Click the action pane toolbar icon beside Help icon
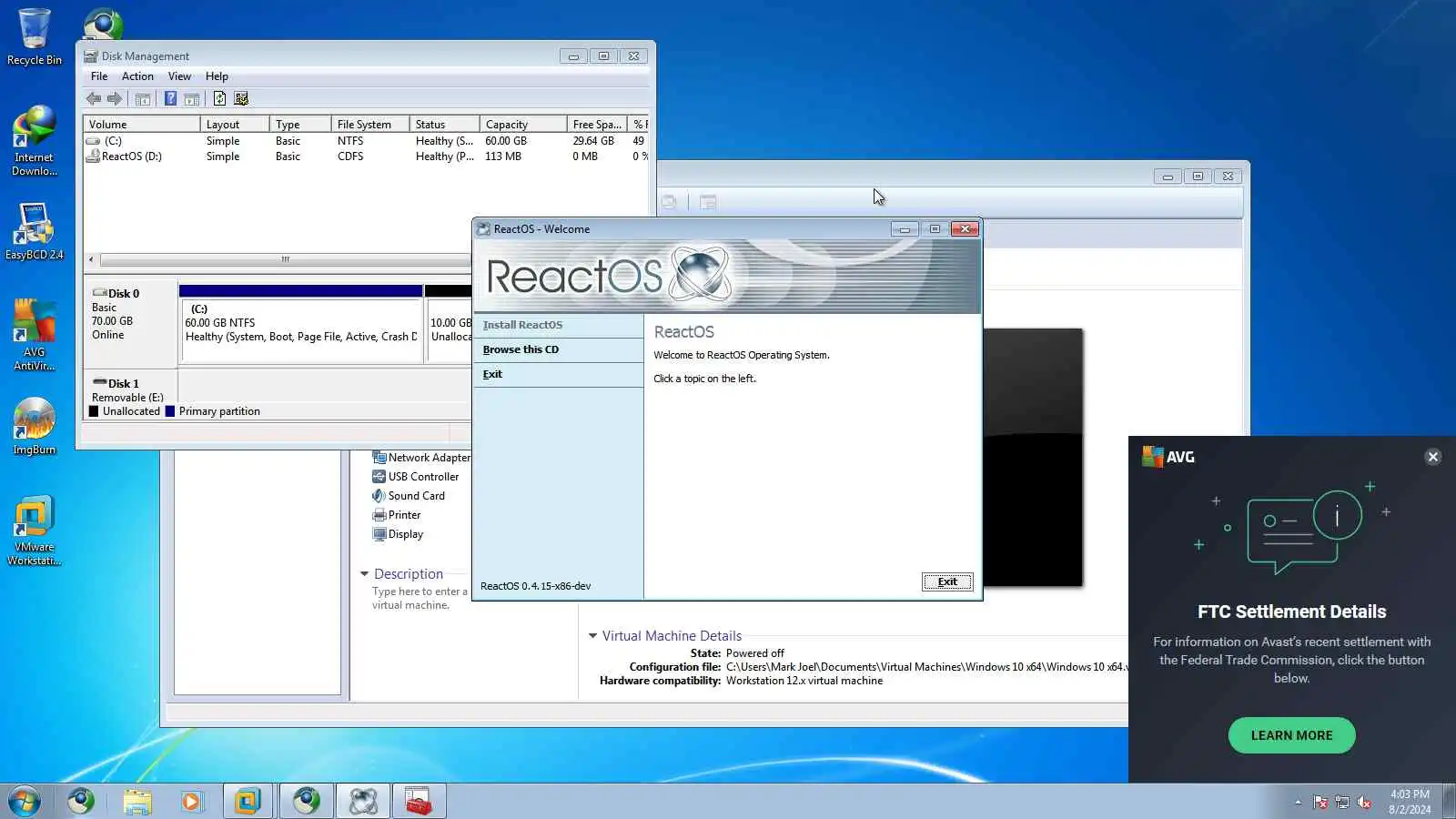 (x=192, y=98)
